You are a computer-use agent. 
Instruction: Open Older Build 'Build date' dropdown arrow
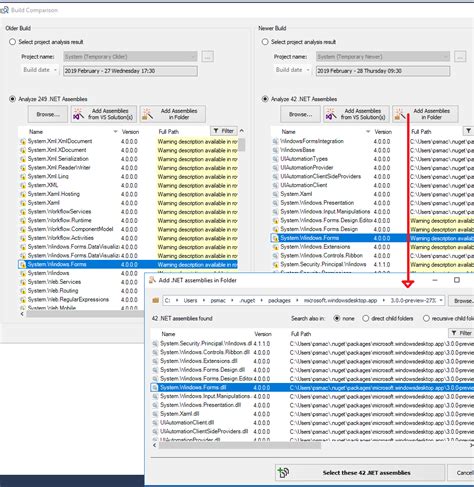pos(55,70)
